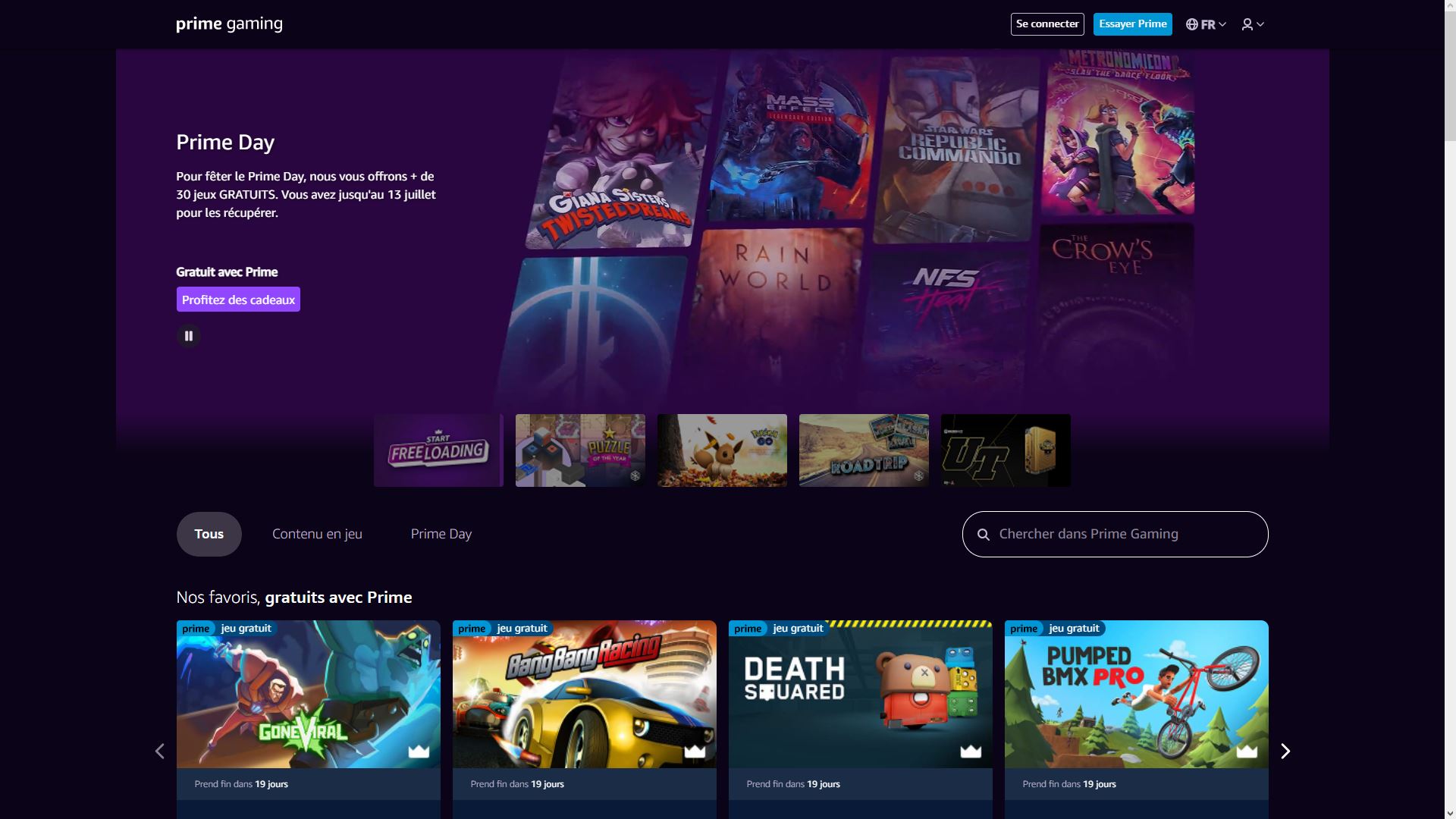Open the language selector globe icon
The height and width of the screenshot is (819, 1456).
coord(1193,24)
